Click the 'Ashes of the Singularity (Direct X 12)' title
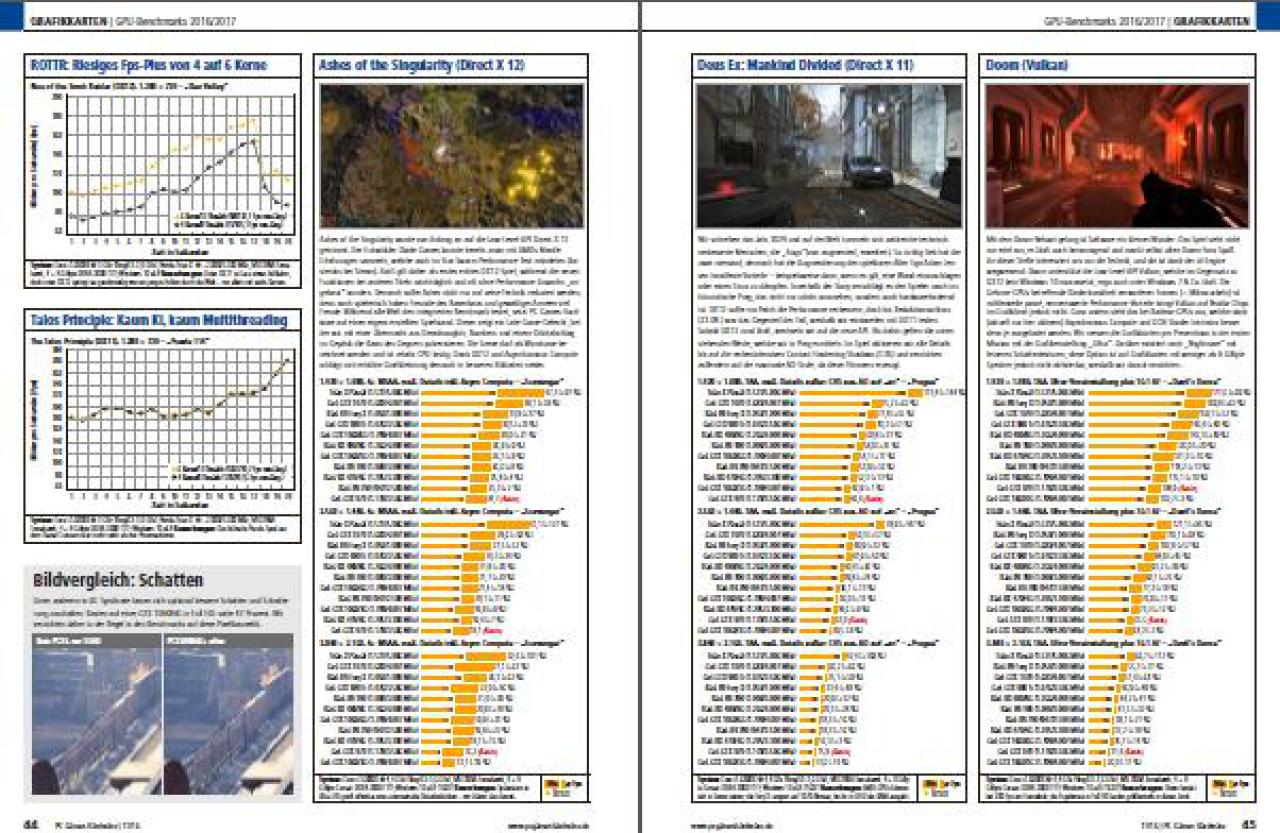This screenshot has height=833, width=1280. 420,66
